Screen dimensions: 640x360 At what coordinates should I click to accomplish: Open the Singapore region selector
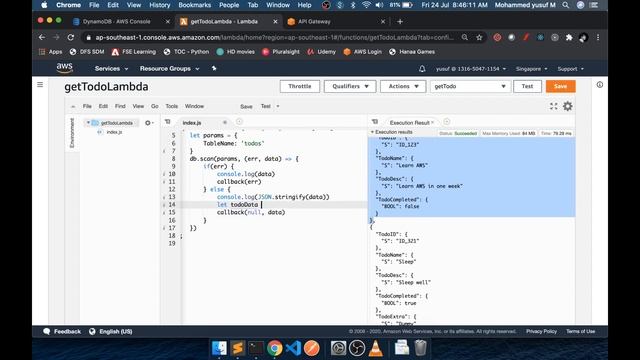531,69
